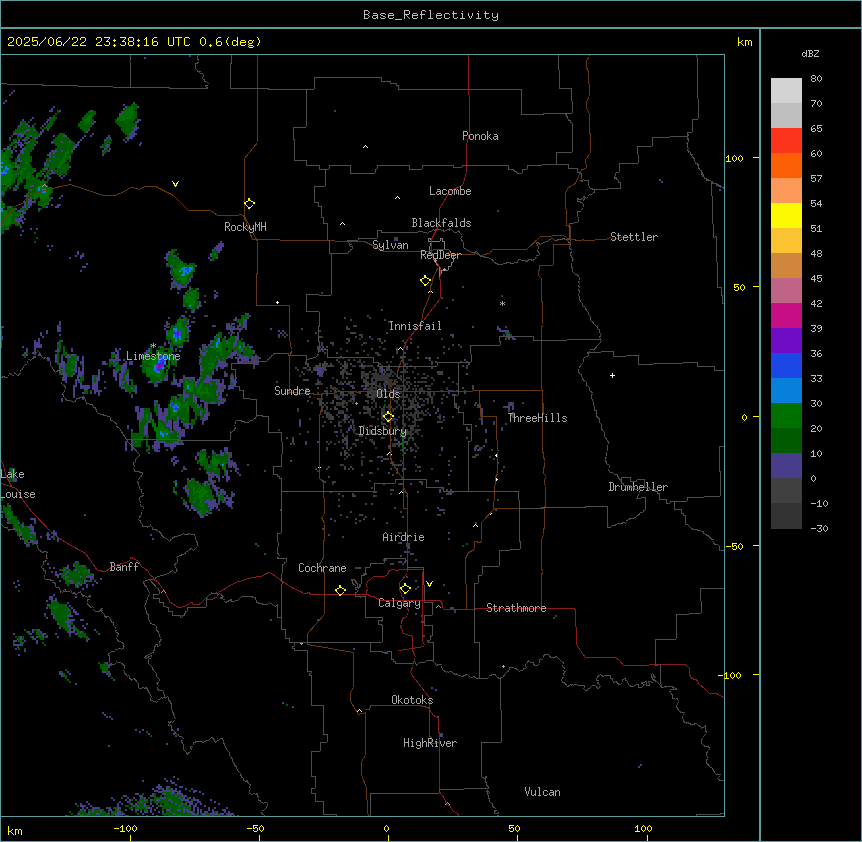
Task: Select the Okotoks label
Action: pos(412,700)
